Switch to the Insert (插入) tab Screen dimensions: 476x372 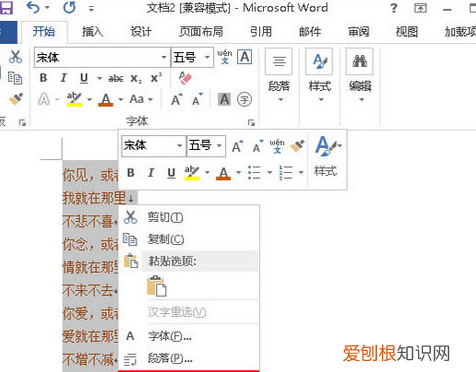tap(92, 32)
